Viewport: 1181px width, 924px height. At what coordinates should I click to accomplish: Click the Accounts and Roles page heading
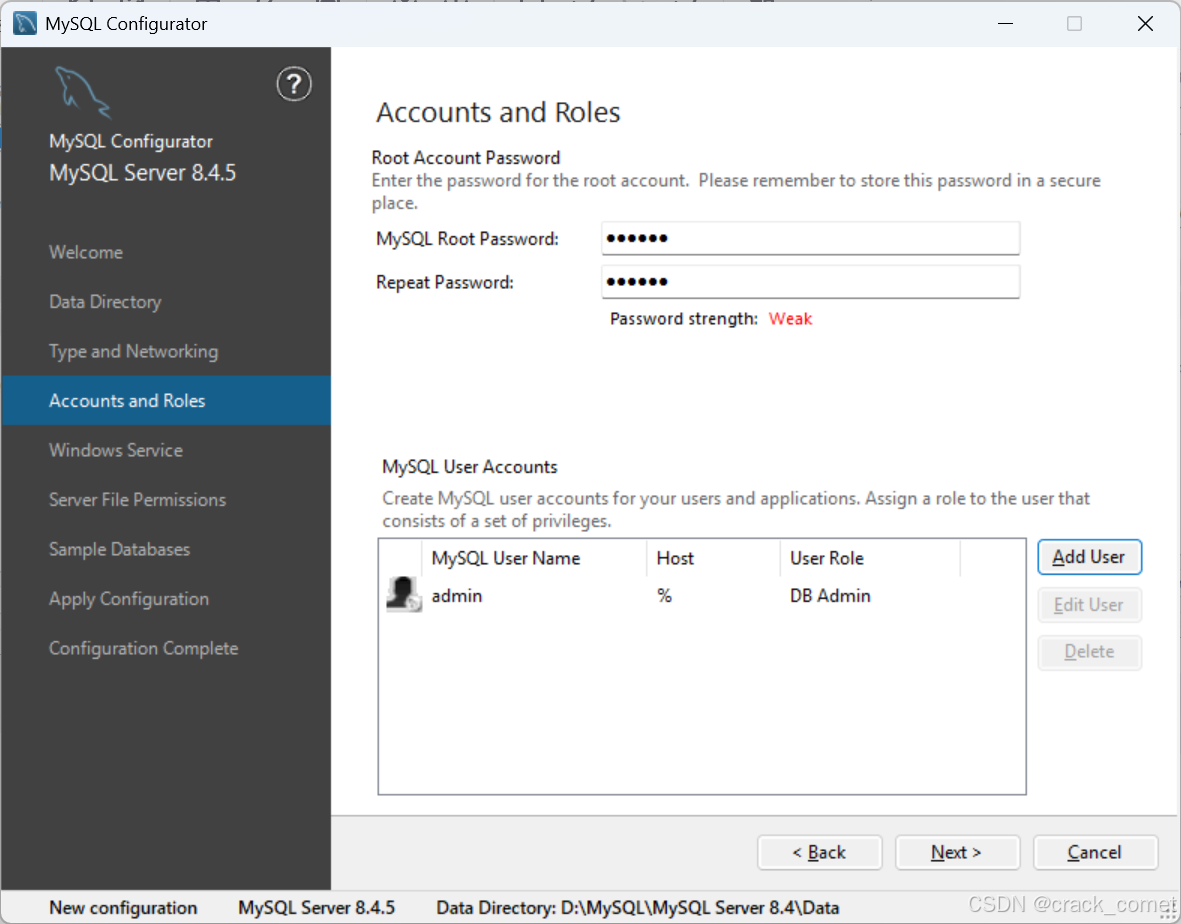pos(498,112)
